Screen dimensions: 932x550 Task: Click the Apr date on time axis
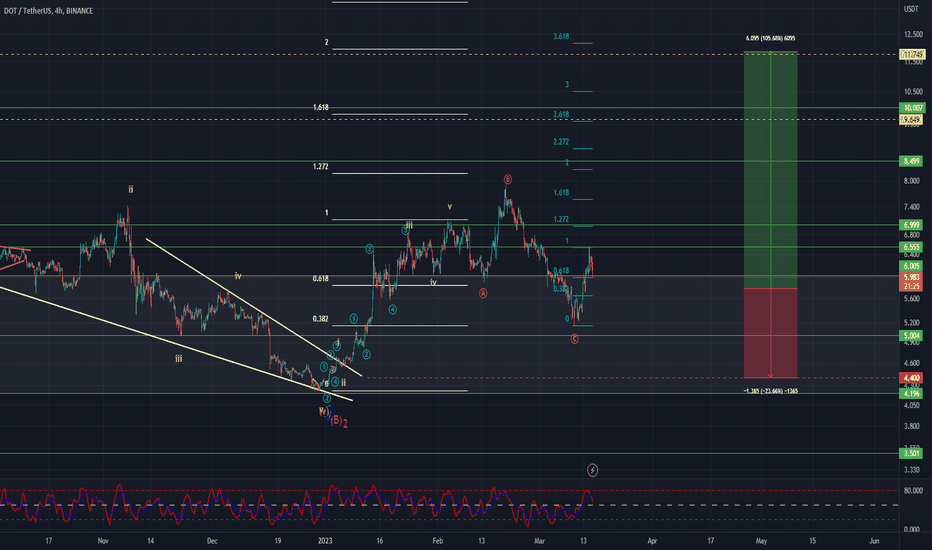point(652,540)
